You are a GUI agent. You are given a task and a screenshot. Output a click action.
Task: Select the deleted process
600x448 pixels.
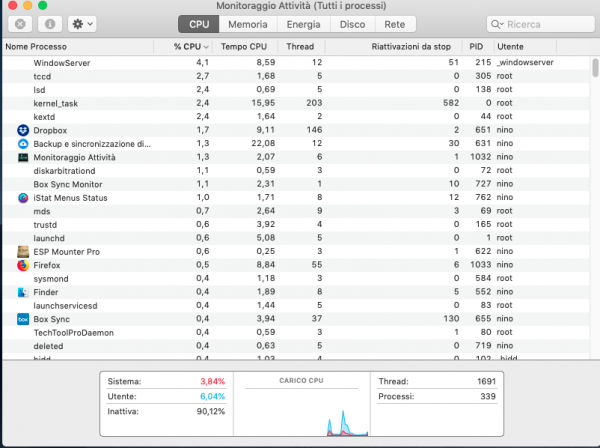click(296, 346)
